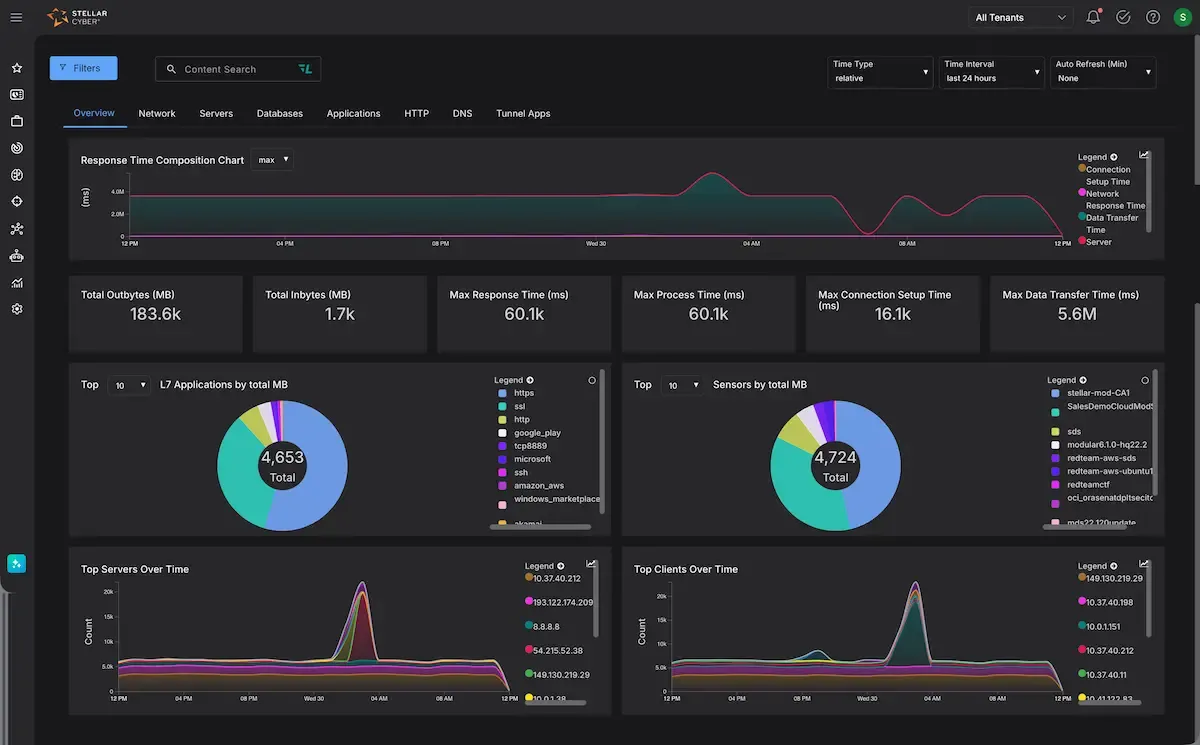The height and width of the screenshot is (745, 1200).
Task: Click the star icon in left sidebar
Action: 17,68
